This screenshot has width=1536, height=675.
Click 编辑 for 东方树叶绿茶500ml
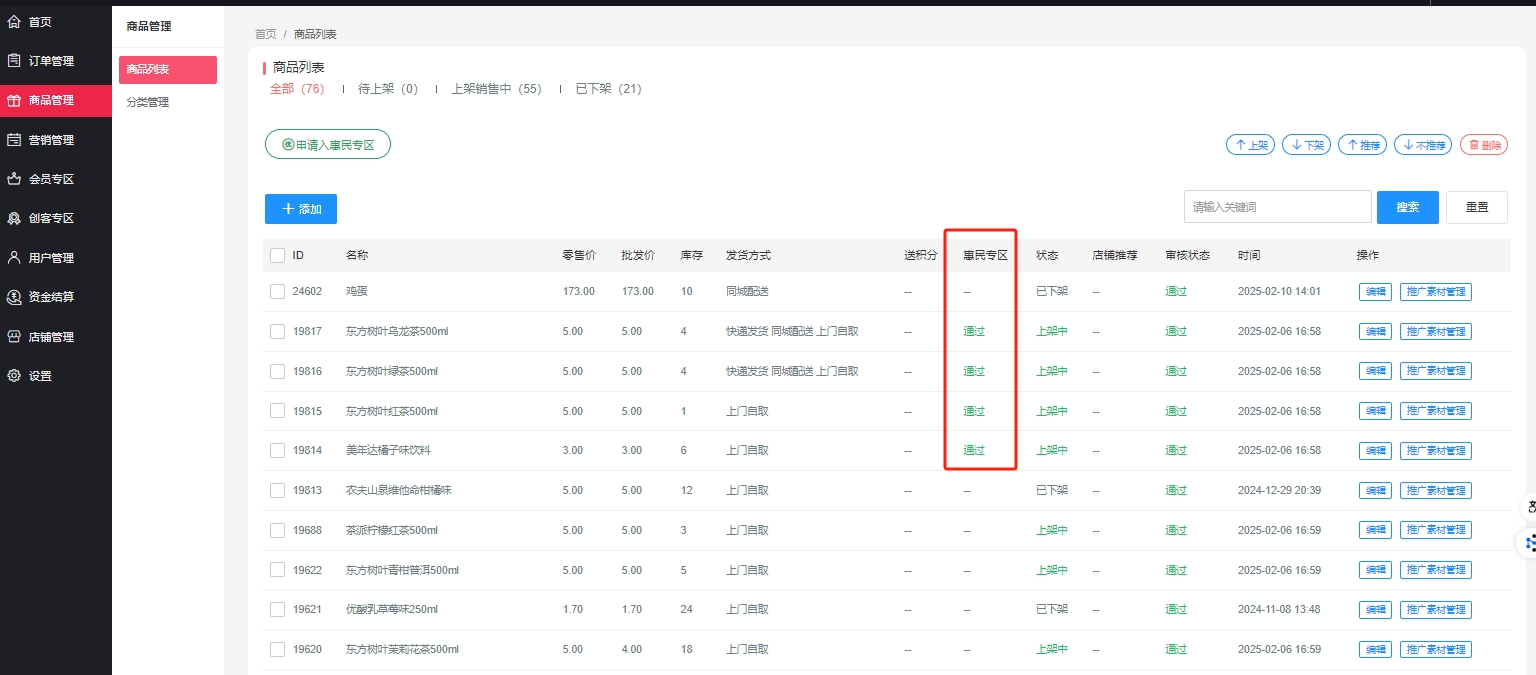pos(1375,371)
